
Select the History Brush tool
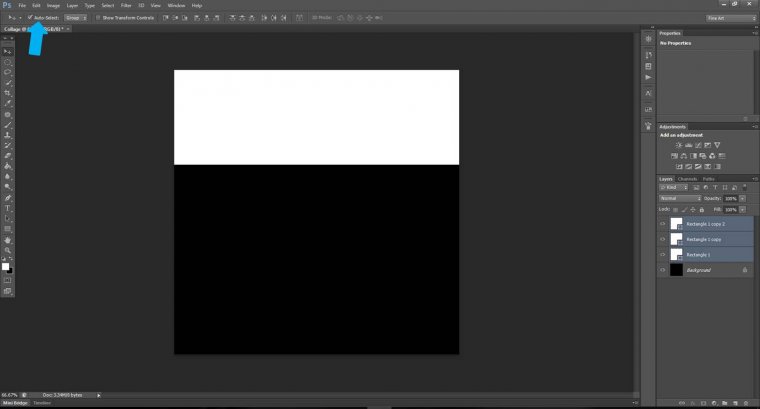click(x=7, y=145)
